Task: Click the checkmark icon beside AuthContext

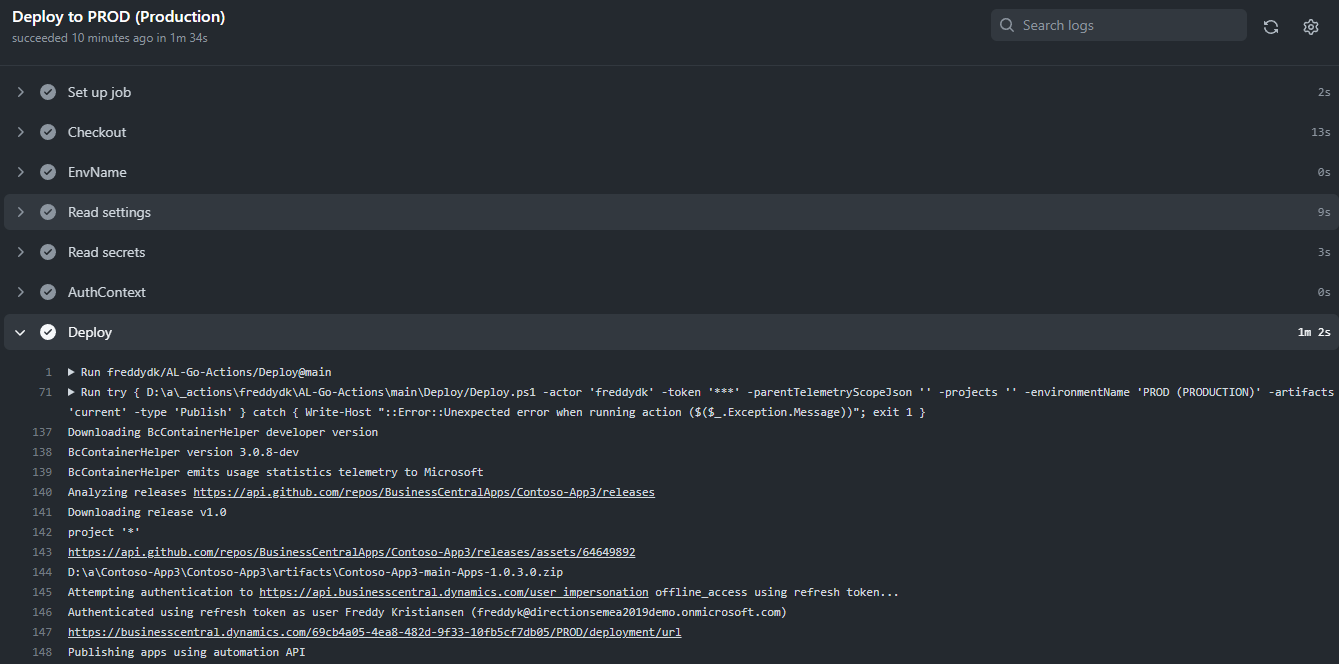Action: point(48,291)
